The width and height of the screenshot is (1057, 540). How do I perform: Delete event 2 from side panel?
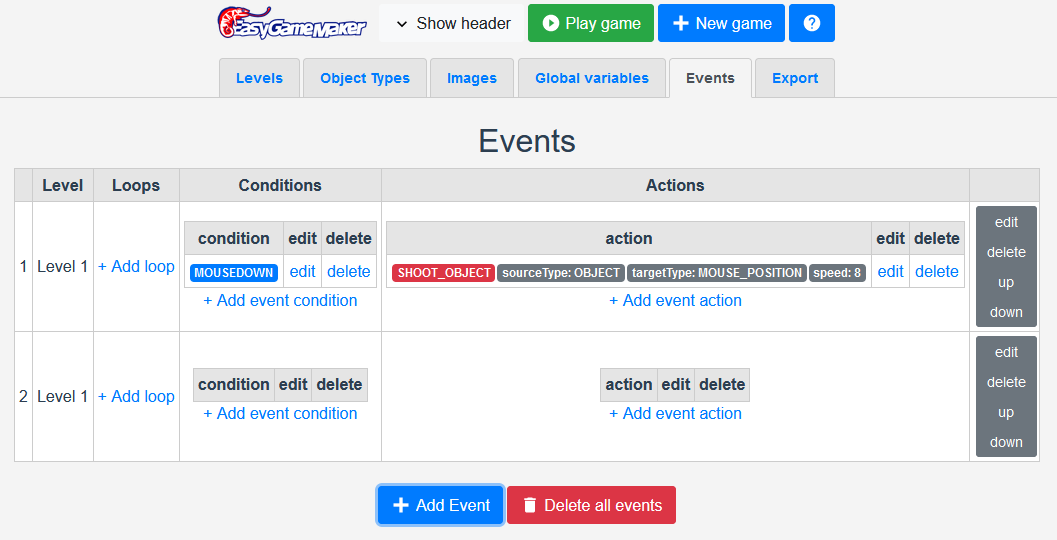click(1006, 382)
